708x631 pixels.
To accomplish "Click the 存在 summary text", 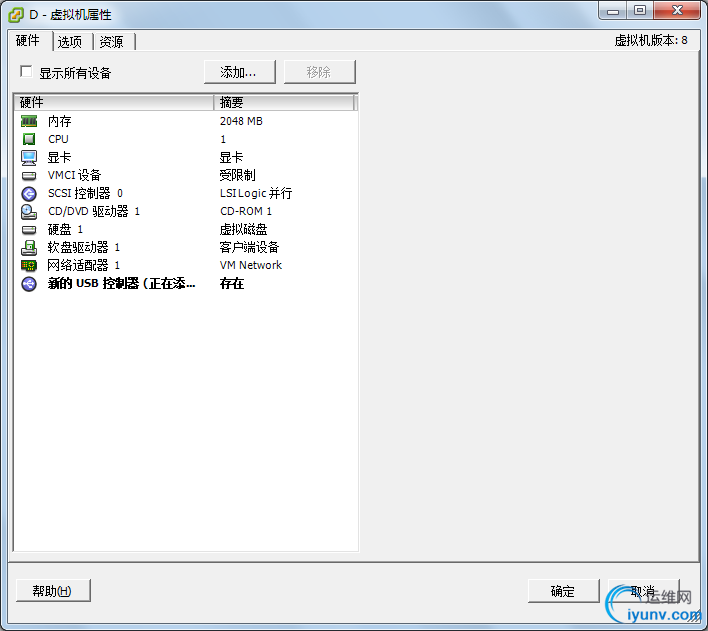I will tap(232, 284).
